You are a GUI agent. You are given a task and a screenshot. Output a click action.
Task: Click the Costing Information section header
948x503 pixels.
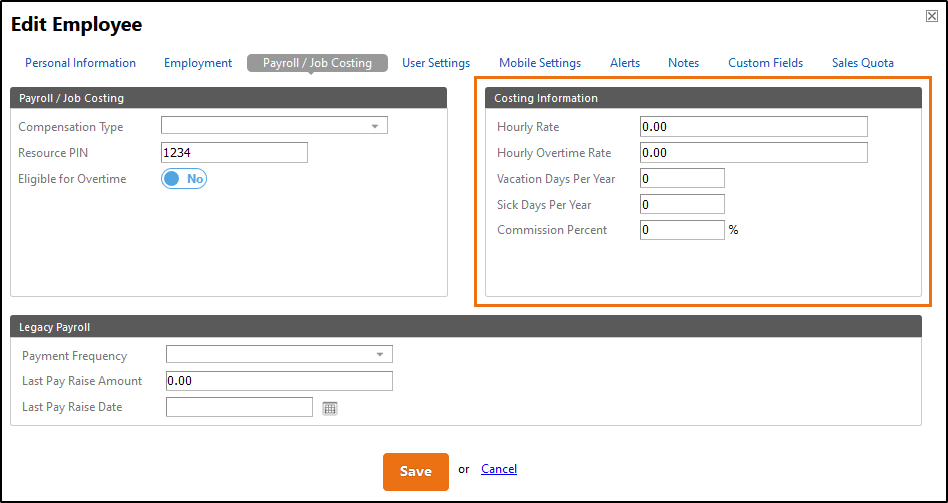pyautogui.click(x=704, y=98)
